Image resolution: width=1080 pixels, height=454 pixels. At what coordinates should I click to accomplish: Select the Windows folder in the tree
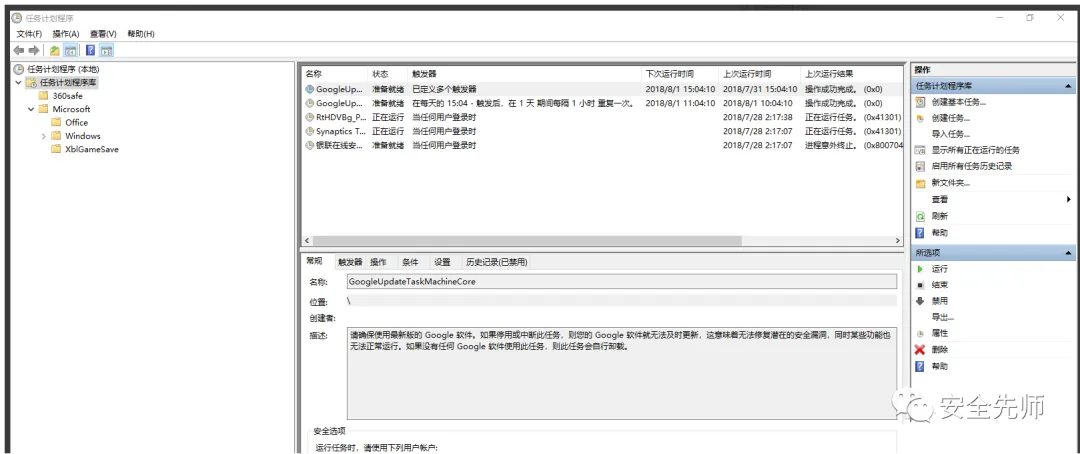tap(83, 136)
